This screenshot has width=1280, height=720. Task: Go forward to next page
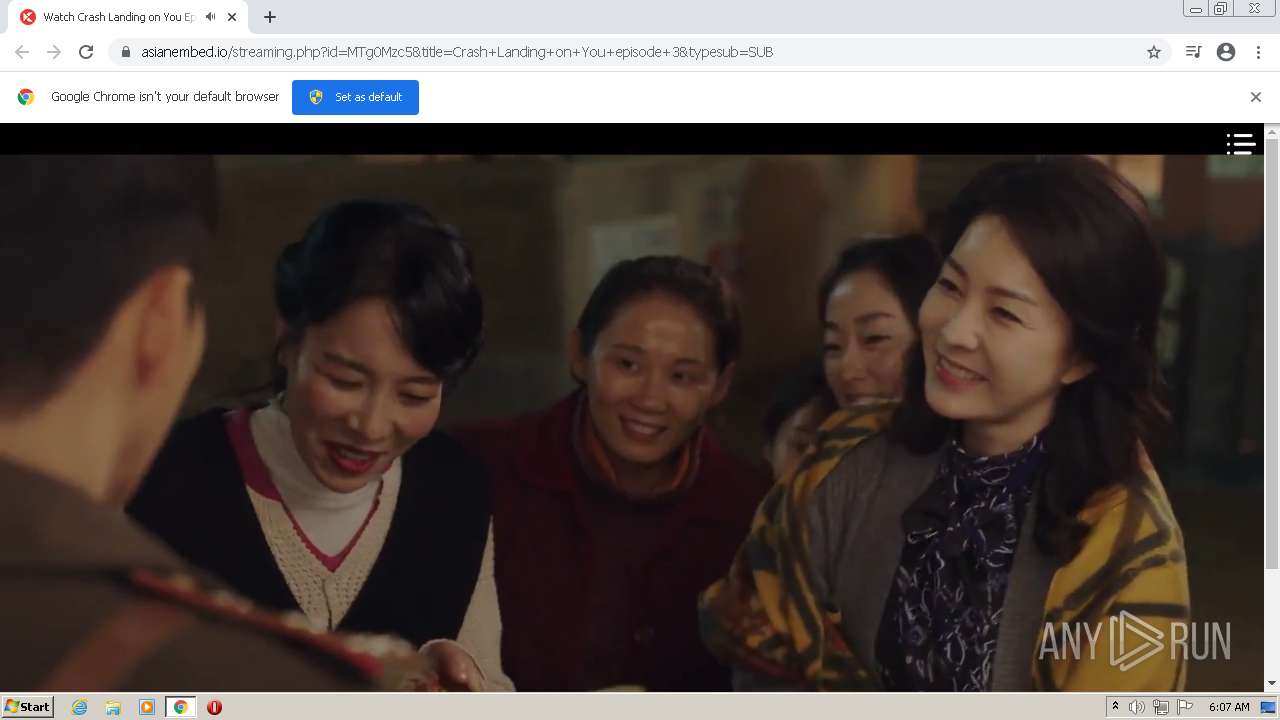[54, 52]
